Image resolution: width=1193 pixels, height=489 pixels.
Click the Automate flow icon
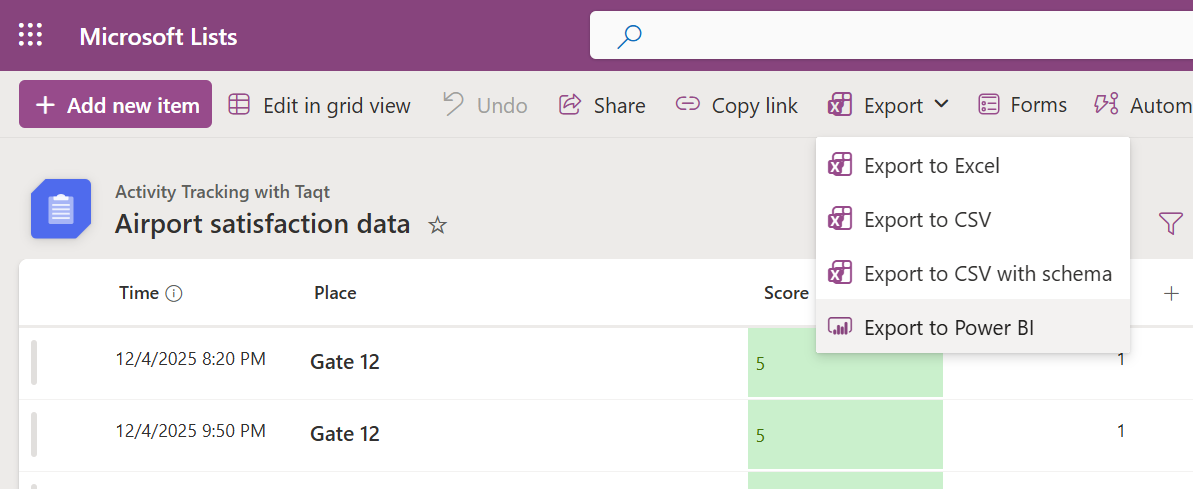tap(1106, 104)
